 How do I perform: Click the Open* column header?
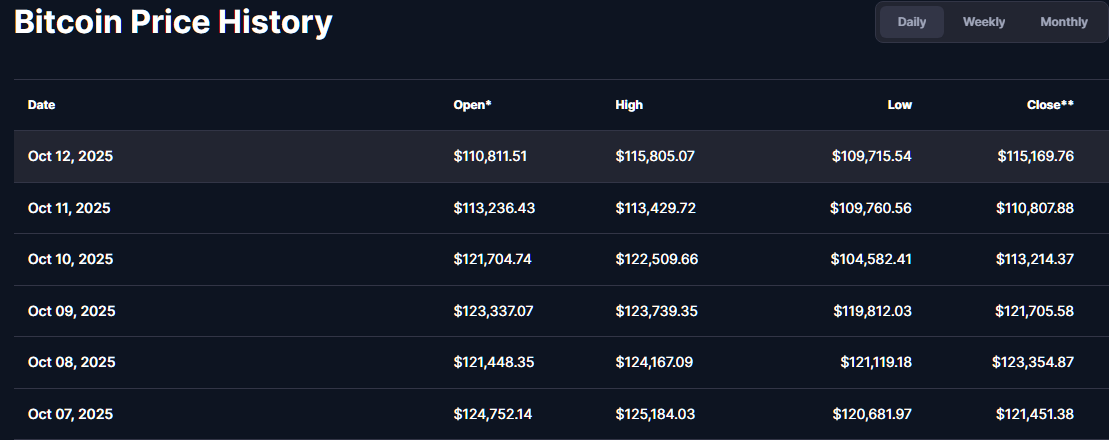[472, 105]
